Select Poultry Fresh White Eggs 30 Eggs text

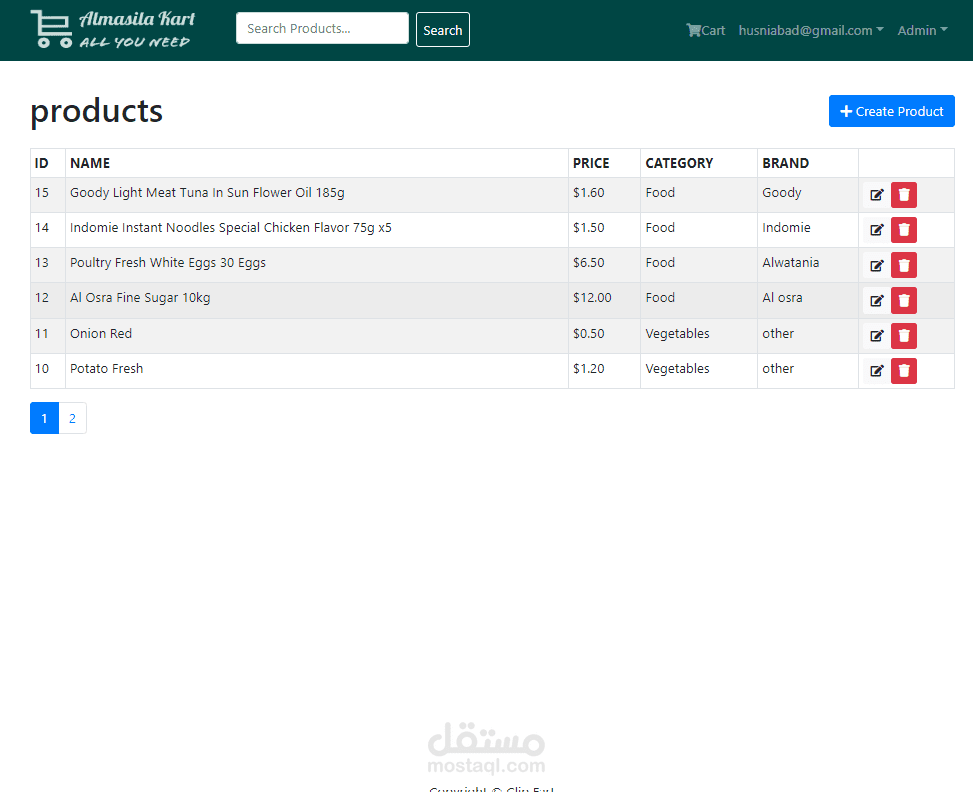[168, 263]
